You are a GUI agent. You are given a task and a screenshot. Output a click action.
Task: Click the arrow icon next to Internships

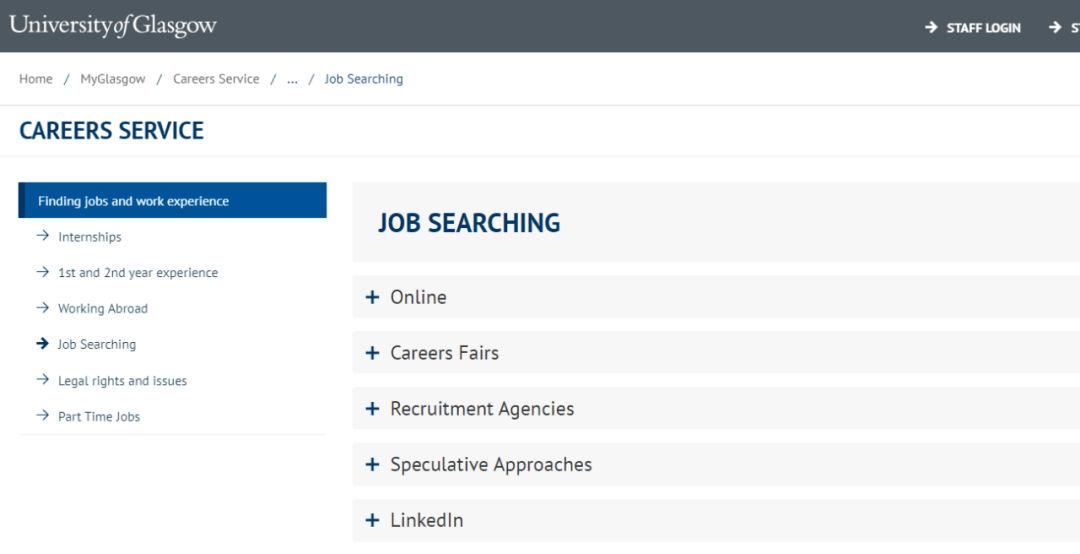click(x=43, y=236)
